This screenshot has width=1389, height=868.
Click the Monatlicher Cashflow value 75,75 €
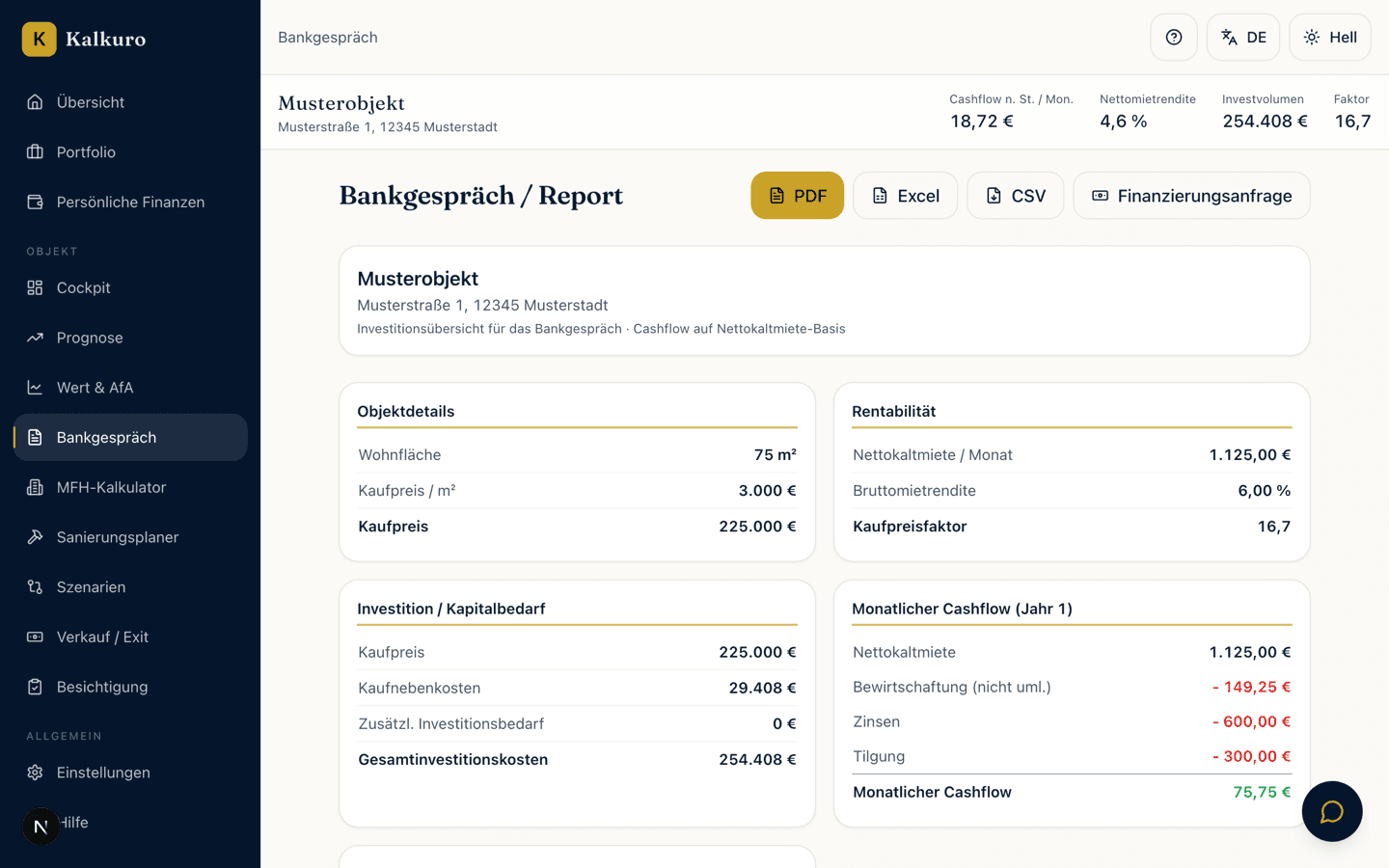pos(1262,793)
